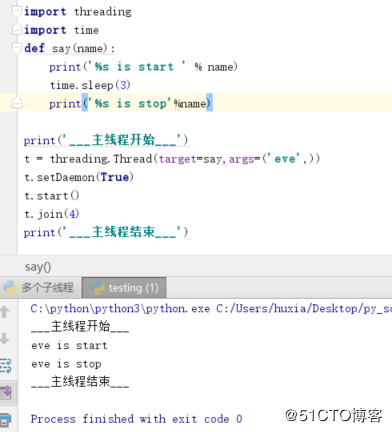Click Python icon on testing (1) tab
The image size is (392, 432).
[98, 288]
